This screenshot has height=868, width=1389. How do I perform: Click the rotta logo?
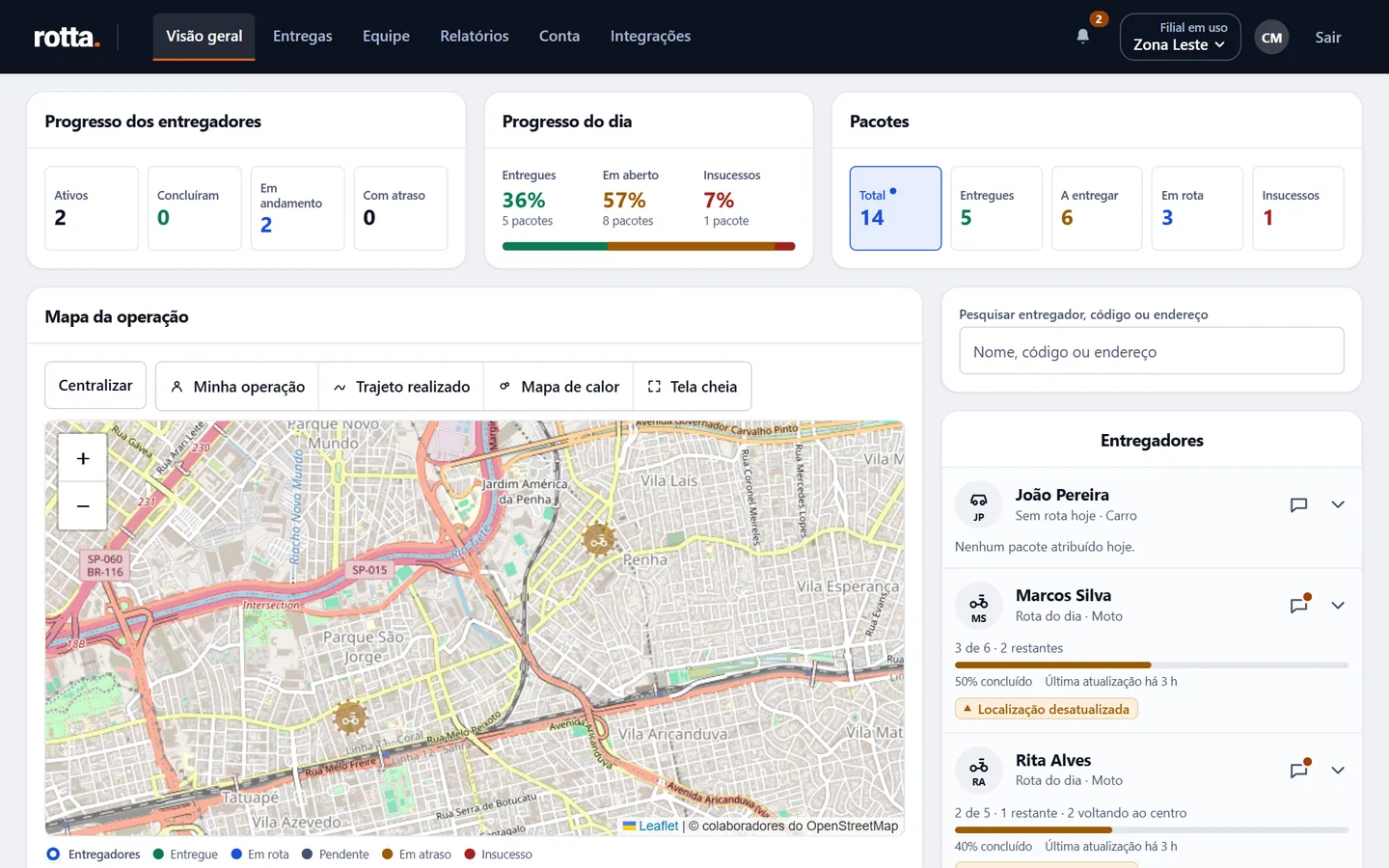(67, 37)
